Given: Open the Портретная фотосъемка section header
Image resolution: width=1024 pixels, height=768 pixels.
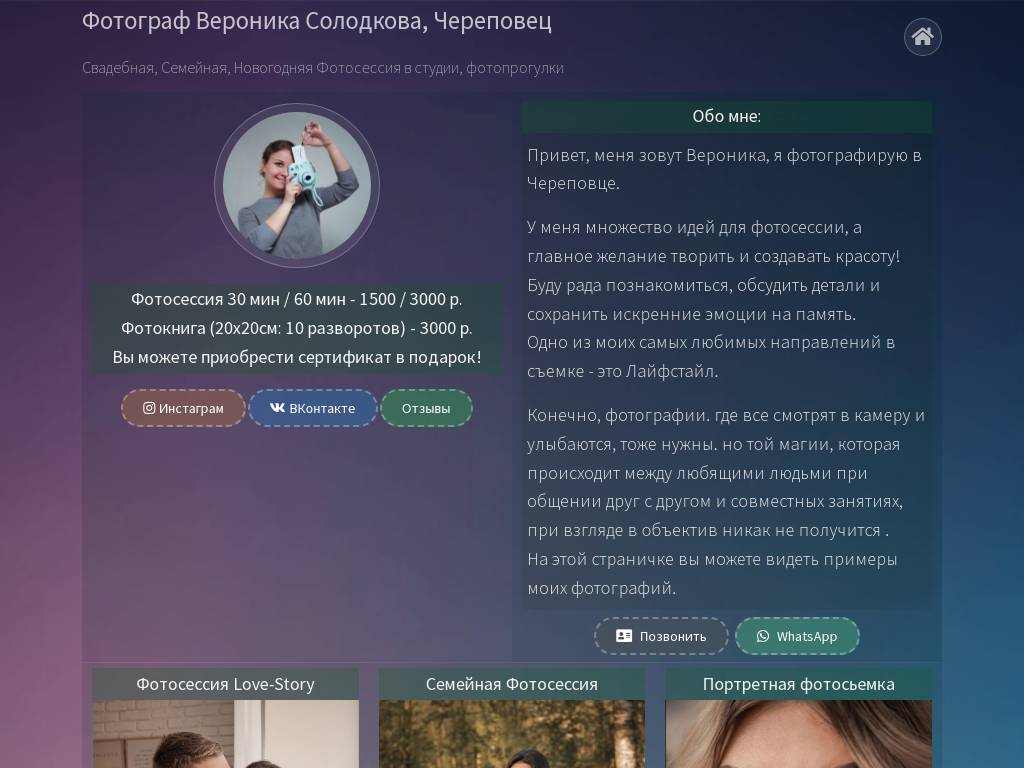Looking at the screenshot, I should (x=798, y=684).
